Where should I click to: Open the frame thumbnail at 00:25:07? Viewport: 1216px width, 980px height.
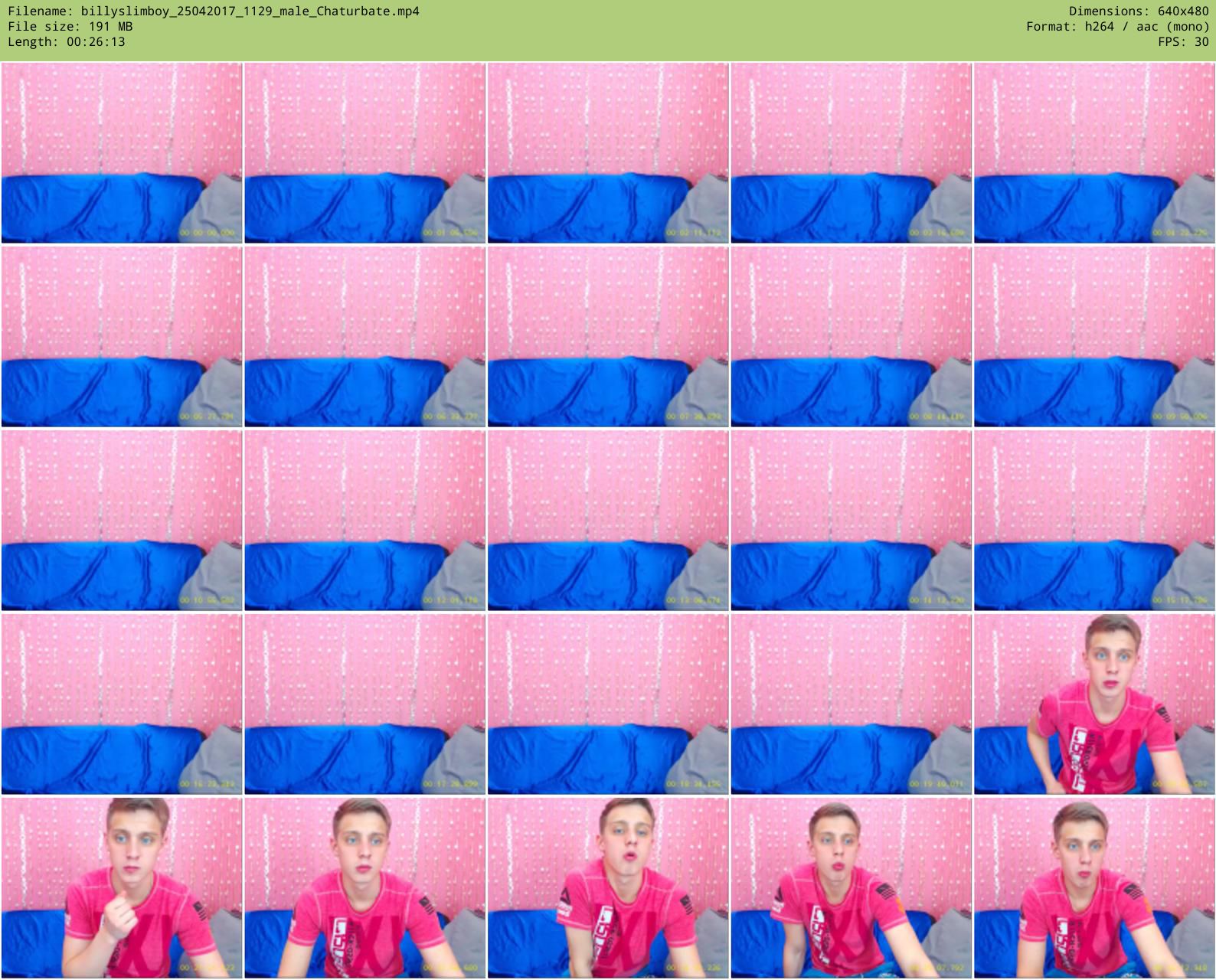[851, 888]
